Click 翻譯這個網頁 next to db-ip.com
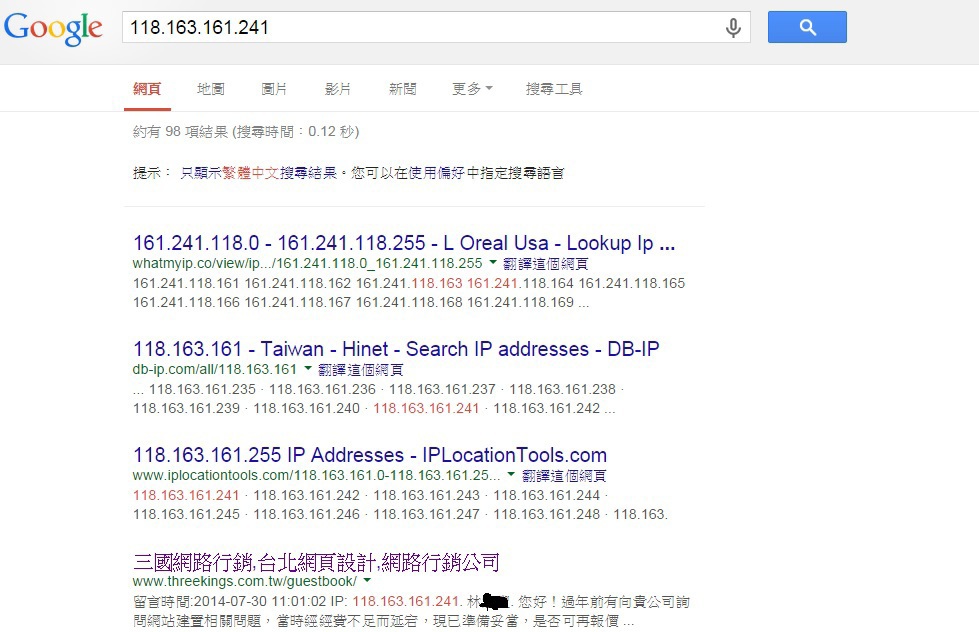This screenshot has width=979, height=632. point(360,370)
